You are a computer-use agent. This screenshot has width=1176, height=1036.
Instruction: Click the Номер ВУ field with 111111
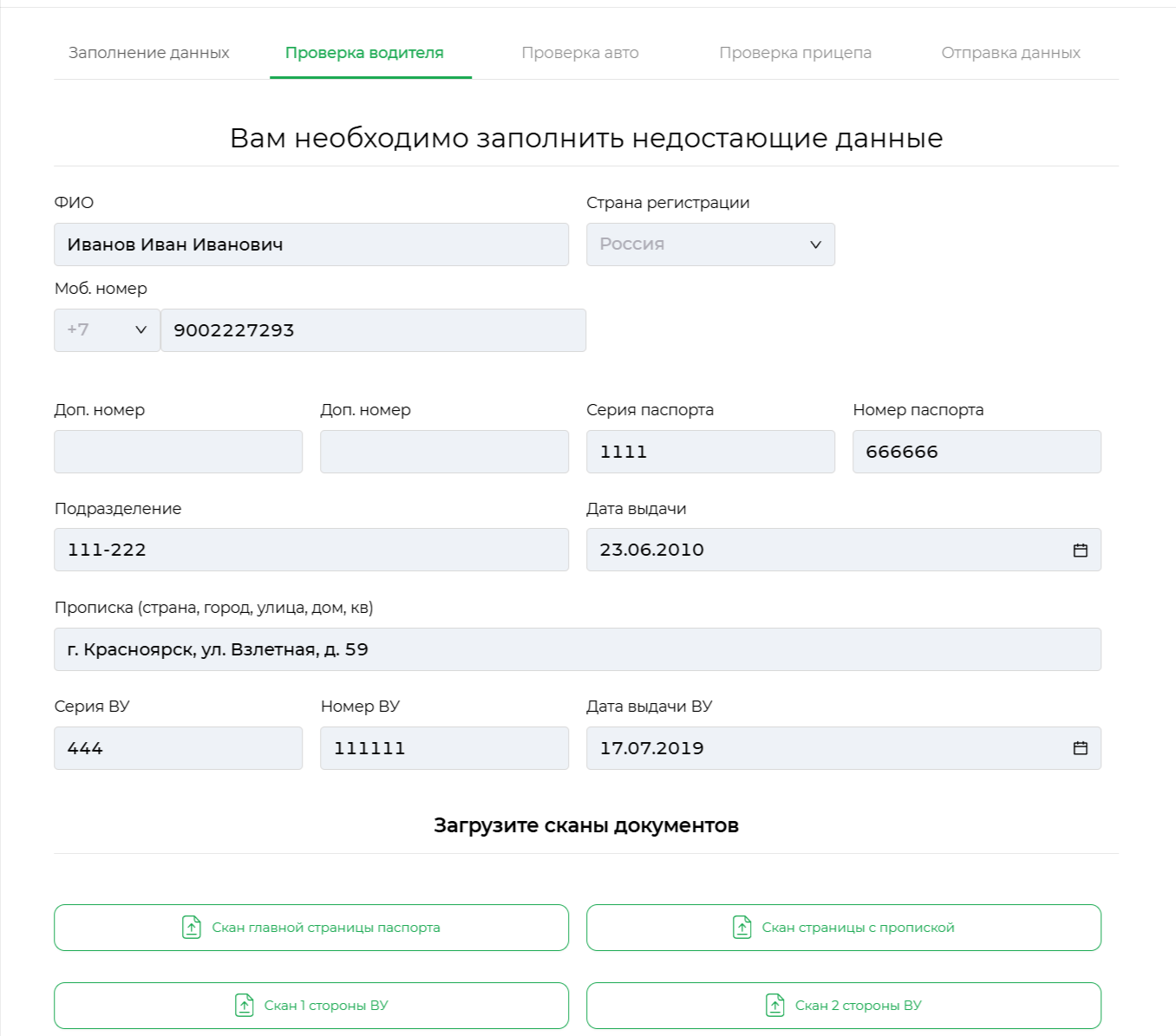(444, 748)
